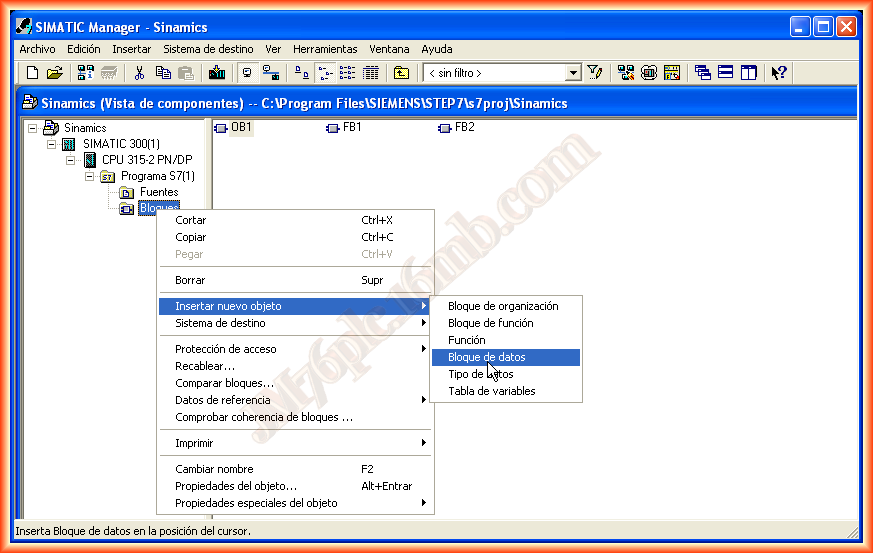873x553 pixels.
Task: Click 'Propiedades del objeto...' context entry
Action: coord(236,486)
